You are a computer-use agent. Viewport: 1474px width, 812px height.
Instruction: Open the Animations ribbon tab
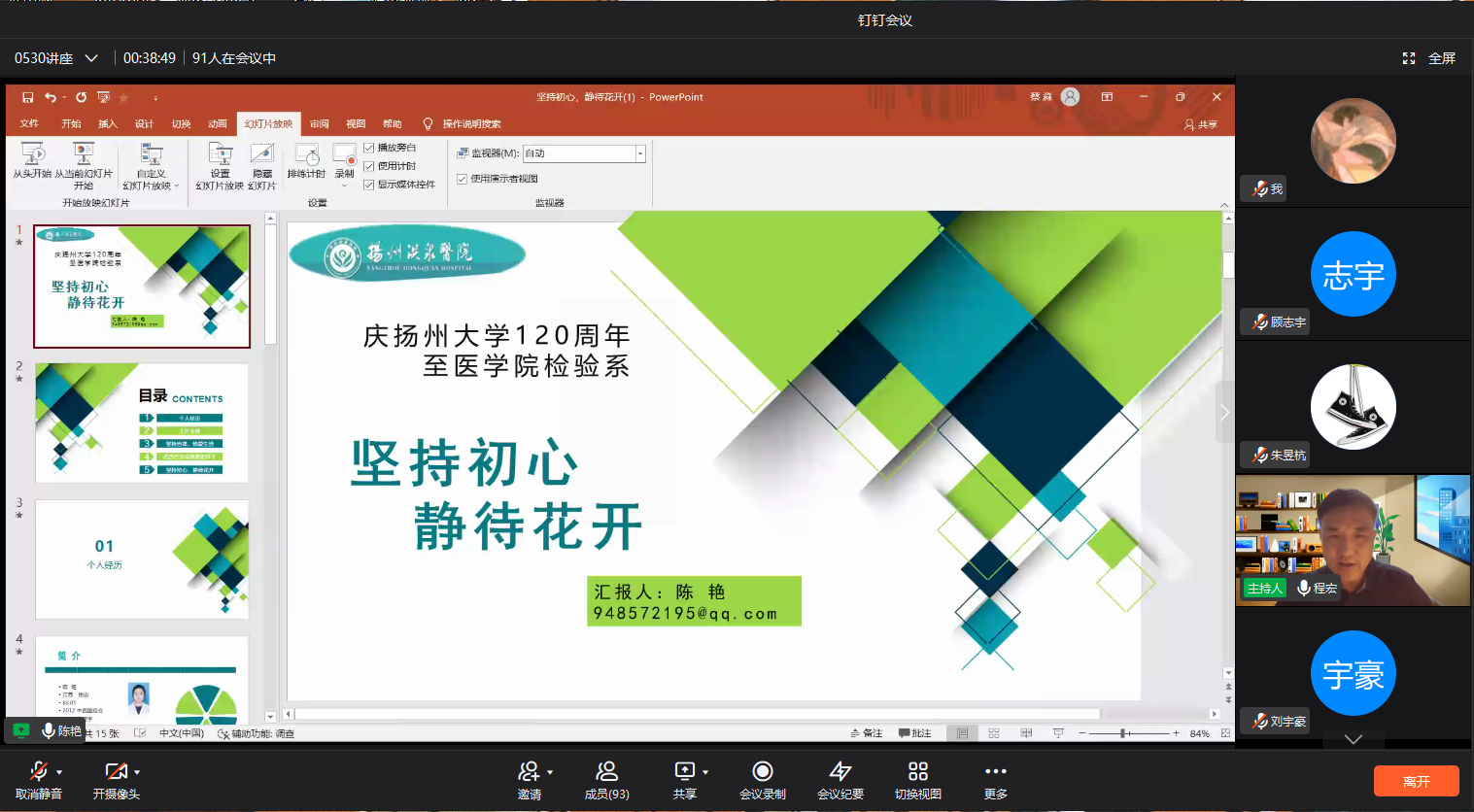click(217, 124)
